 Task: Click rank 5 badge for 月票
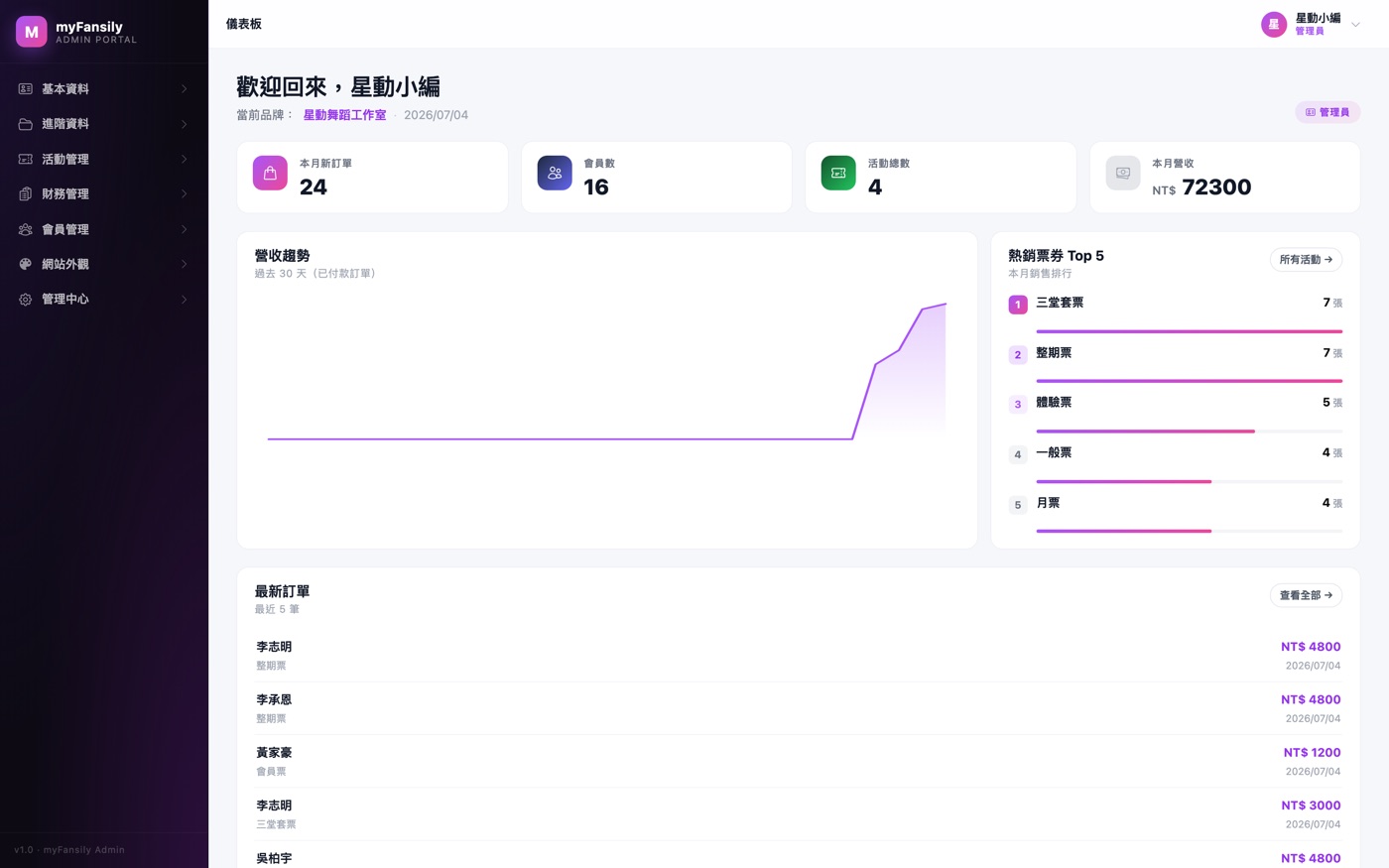coord(1018,505)
